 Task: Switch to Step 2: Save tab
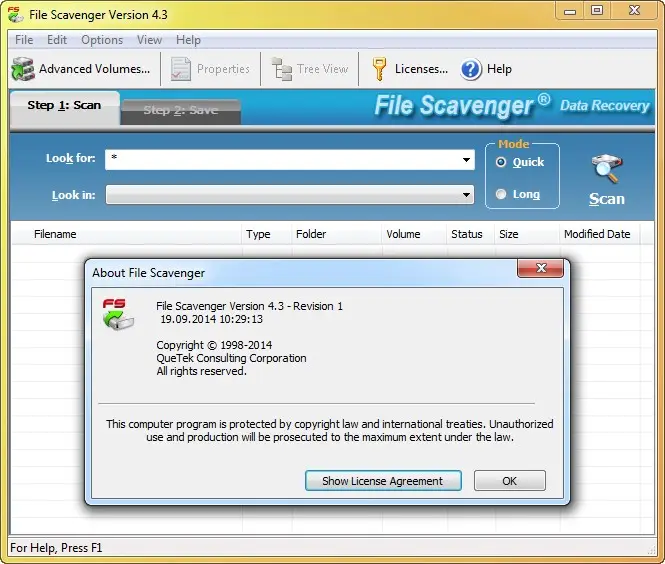pos(181,111)
